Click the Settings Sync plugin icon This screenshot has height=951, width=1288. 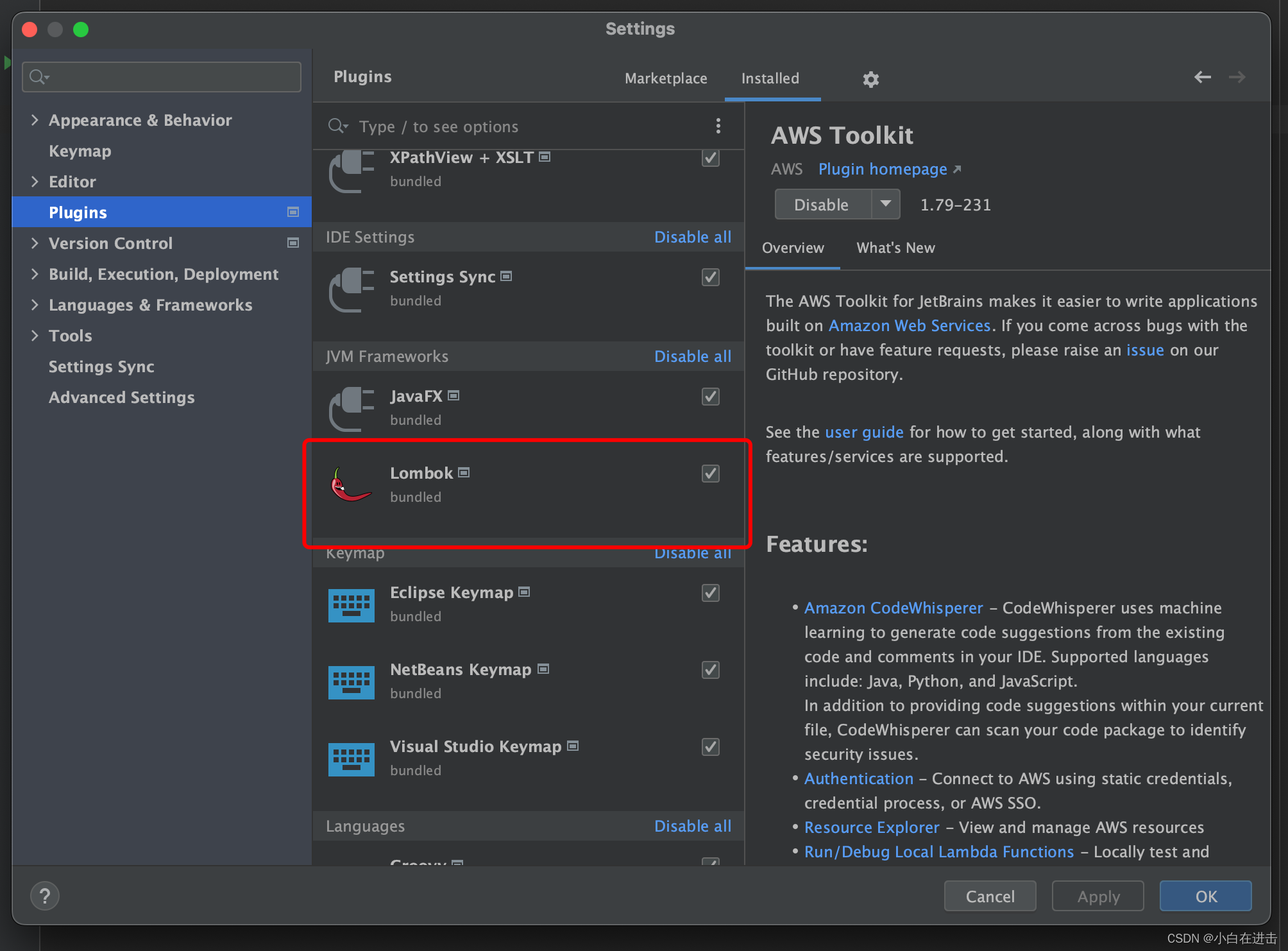(352, 290)
